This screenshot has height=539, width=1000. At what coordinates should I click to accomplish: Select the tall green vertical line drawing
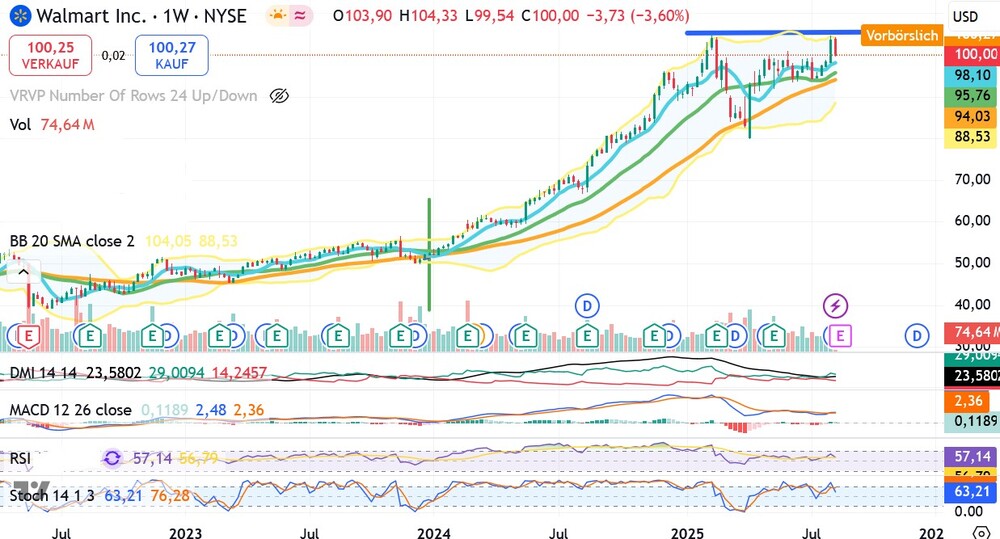pos(429,255)
